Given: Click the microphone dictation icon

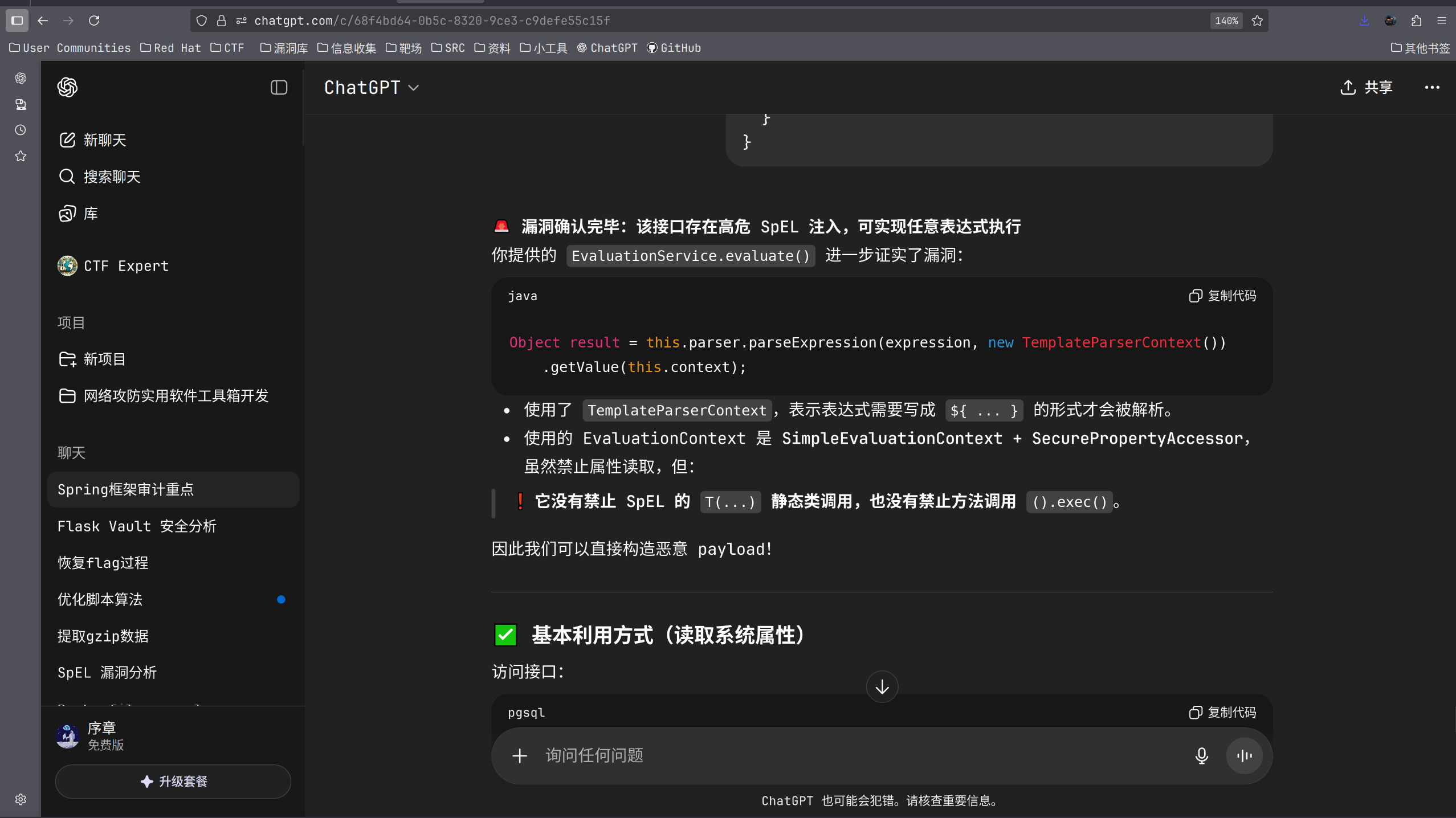Looking at the screenshot, I should coord(1201,756).
